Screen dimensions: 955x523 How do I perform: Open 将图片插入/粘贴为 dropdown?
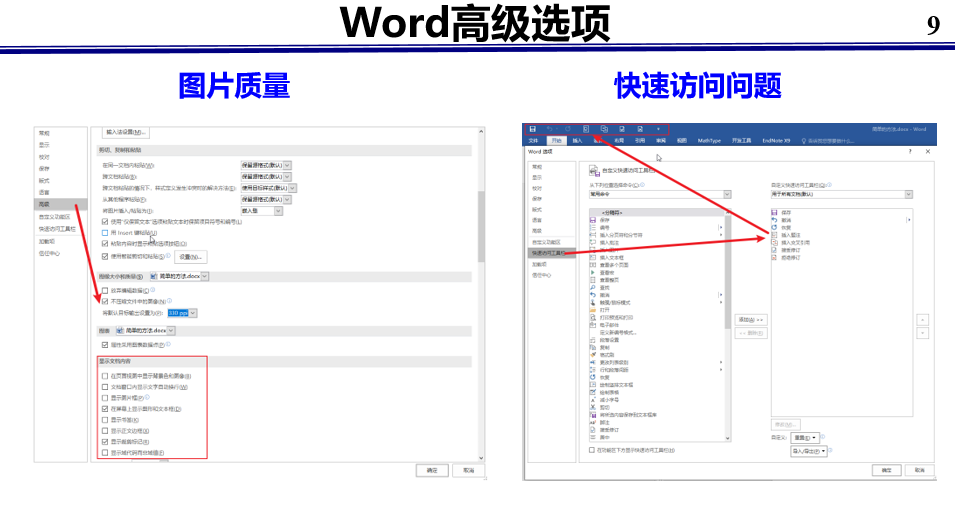coord(261,211)
